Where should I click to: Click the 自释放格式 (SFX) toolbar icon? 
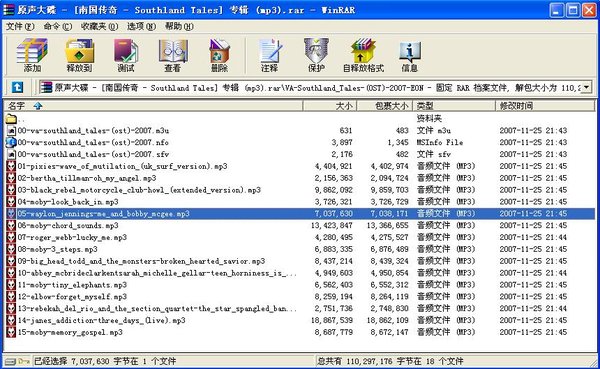pyautogui.click(x=363, y=56)
